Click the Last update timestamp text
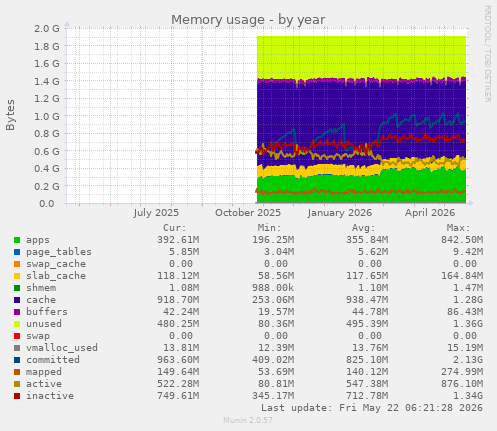 [372, 408]
